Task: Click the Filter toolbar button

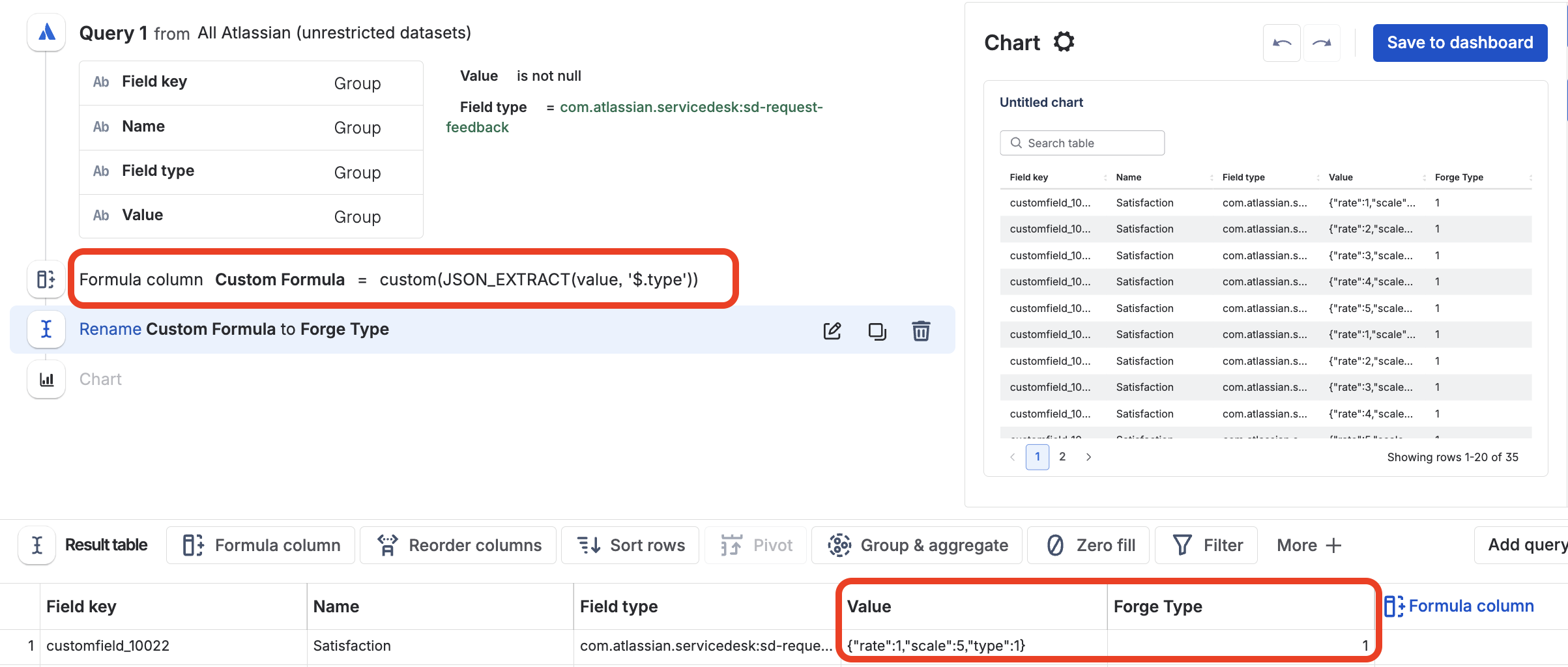Action: coord(1206,545)
